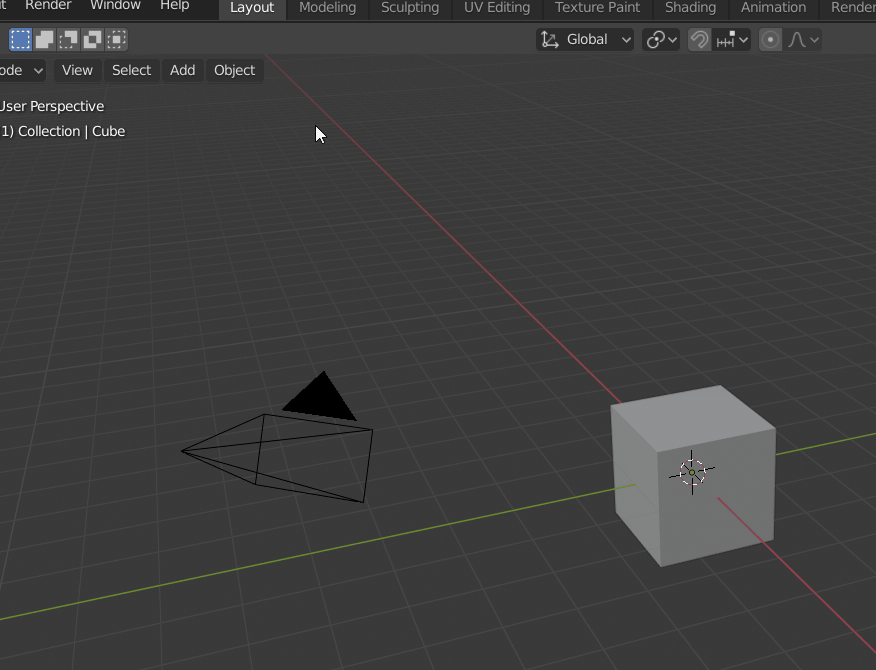Open the viewport View menu

pyautogui.click(x=77, y=70)
